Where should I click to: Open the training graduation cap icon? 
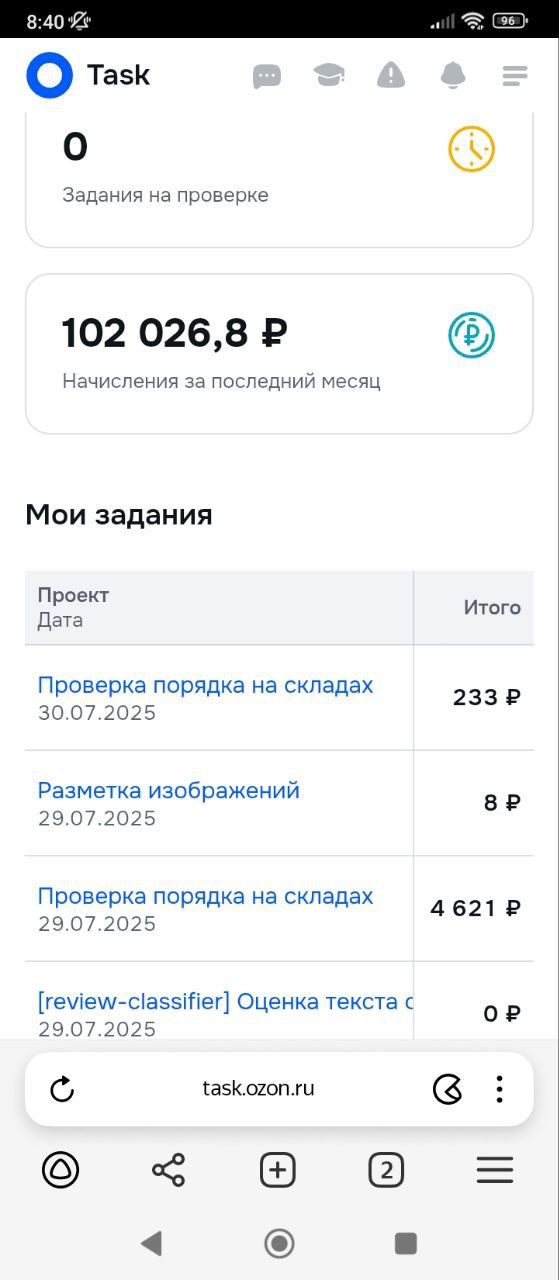point(329,75)
